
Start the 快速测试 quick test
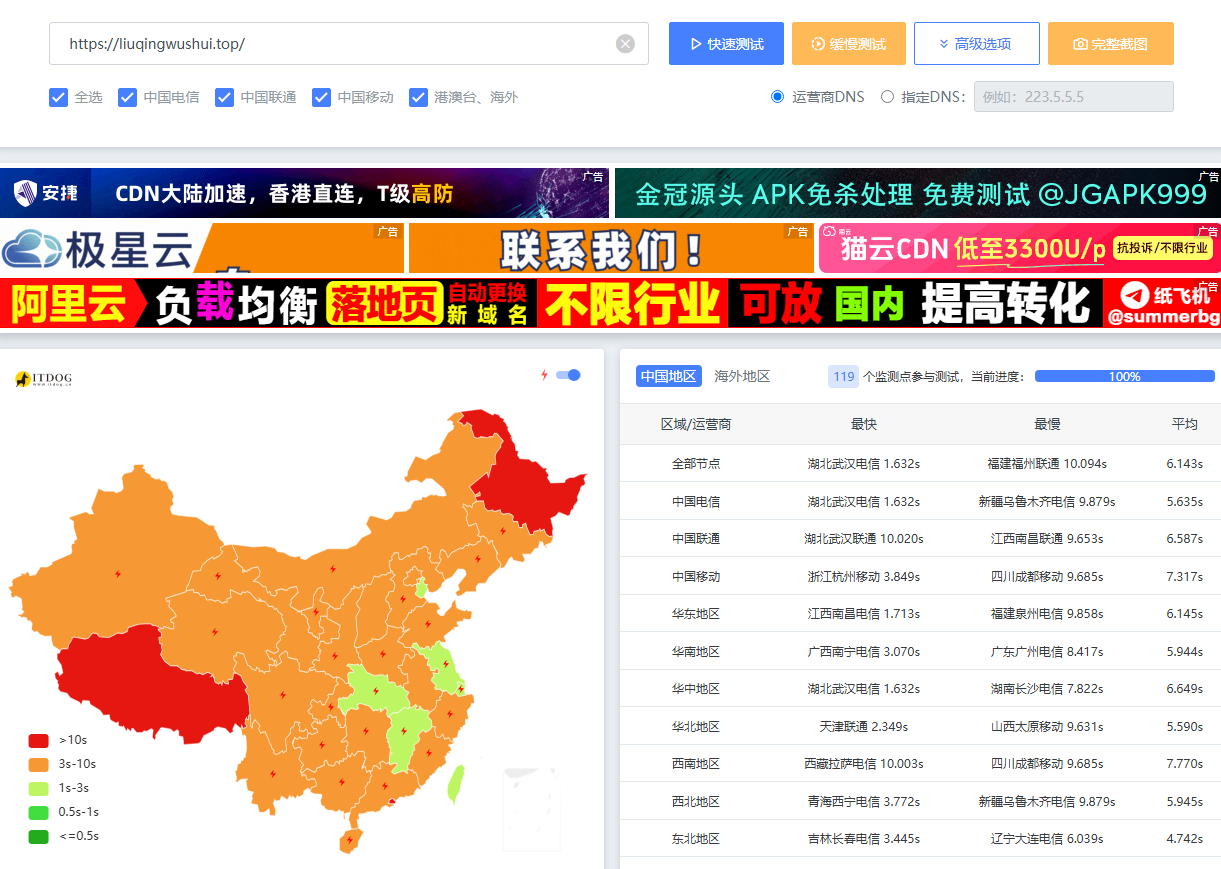coord(727,44)
